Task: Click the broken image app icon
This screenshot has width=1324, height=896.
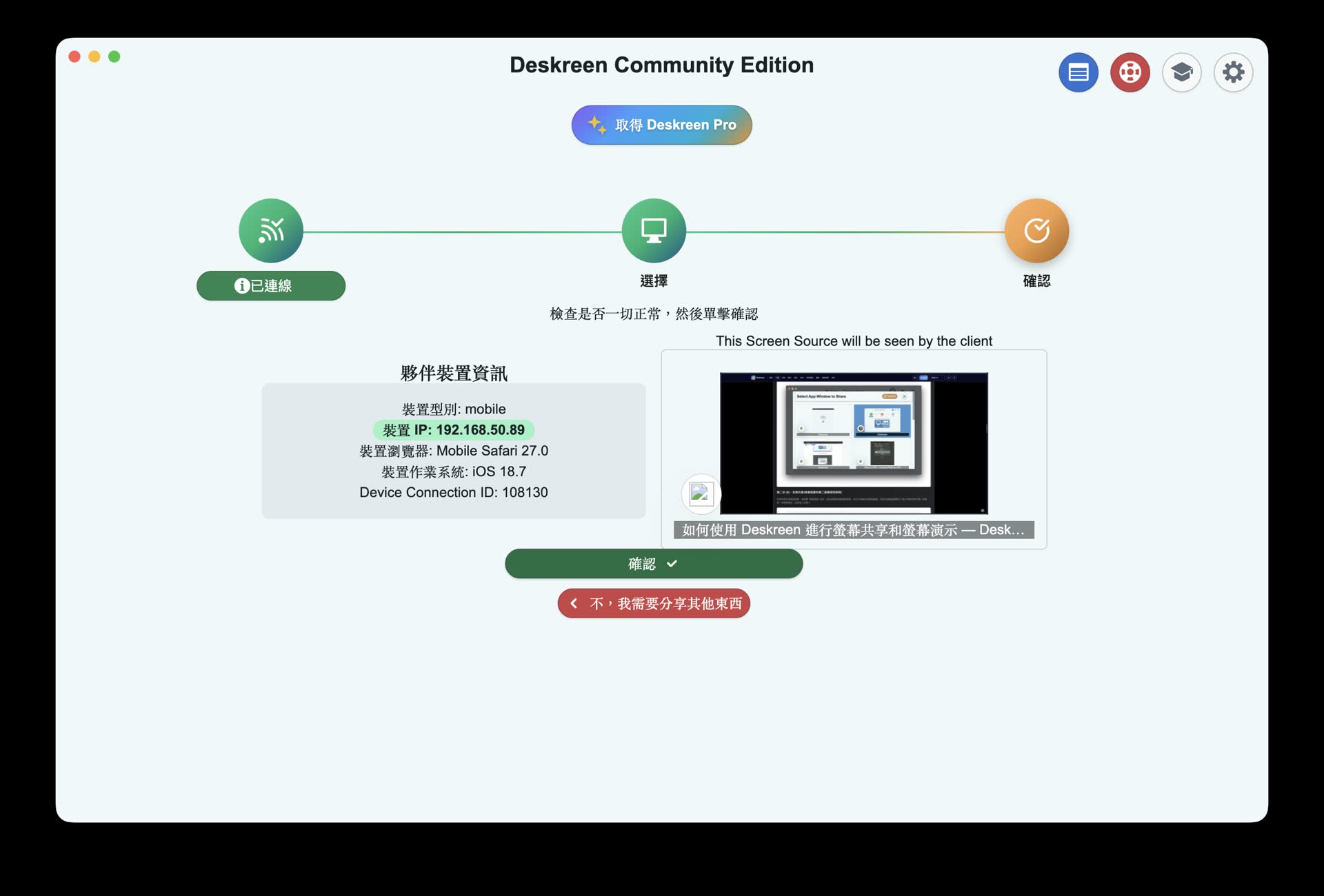Action: point(701,493)
